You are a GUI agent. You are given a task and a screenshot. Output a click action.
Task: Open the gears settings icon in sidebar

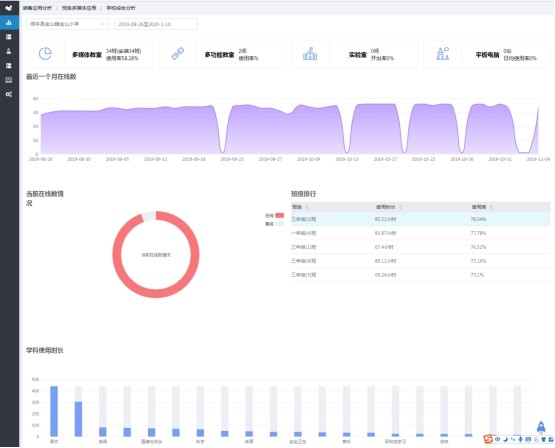click(x=9, y=94)
